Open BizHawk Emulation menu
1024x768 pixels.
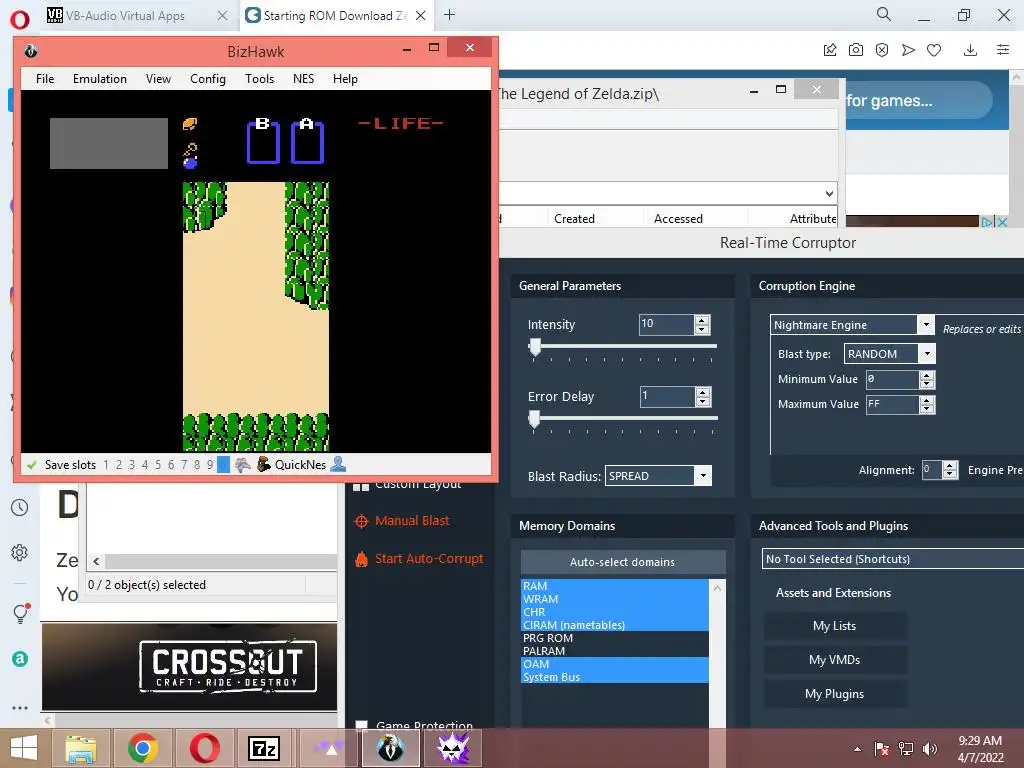point(100,78)
